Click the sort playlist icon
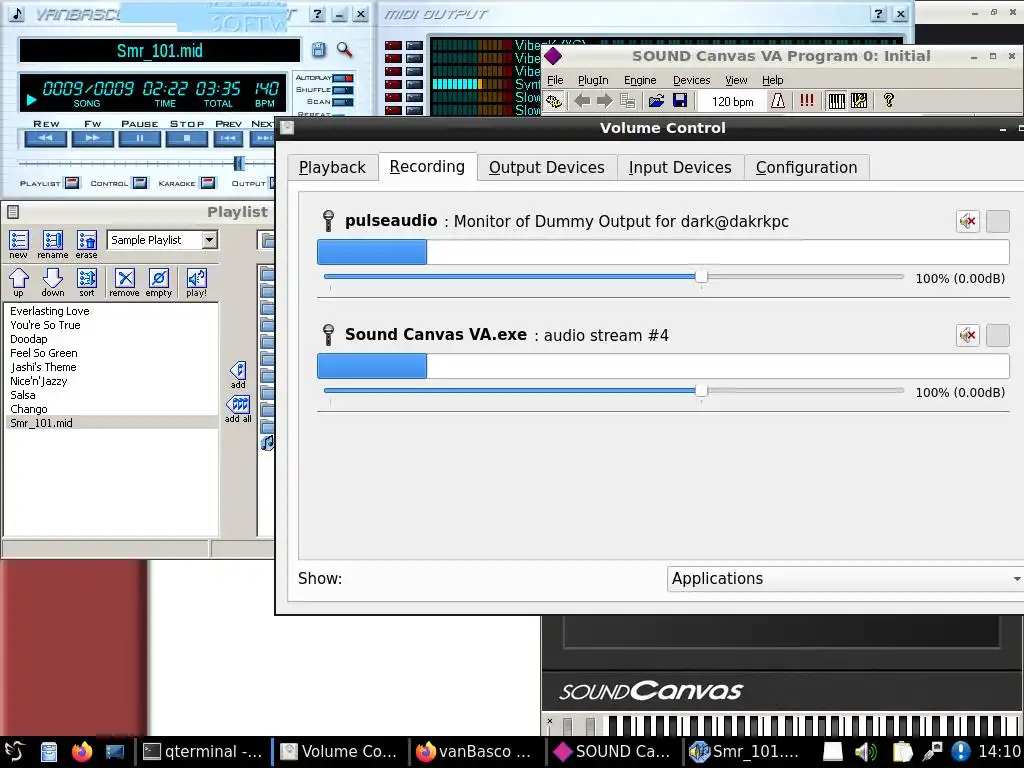 click(86, 282)
